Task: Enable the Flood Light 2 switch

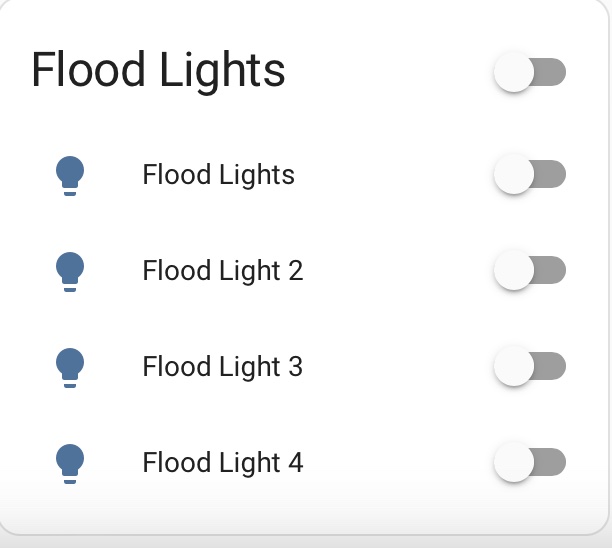Action: pyautogui.click(x=530, y=270)
